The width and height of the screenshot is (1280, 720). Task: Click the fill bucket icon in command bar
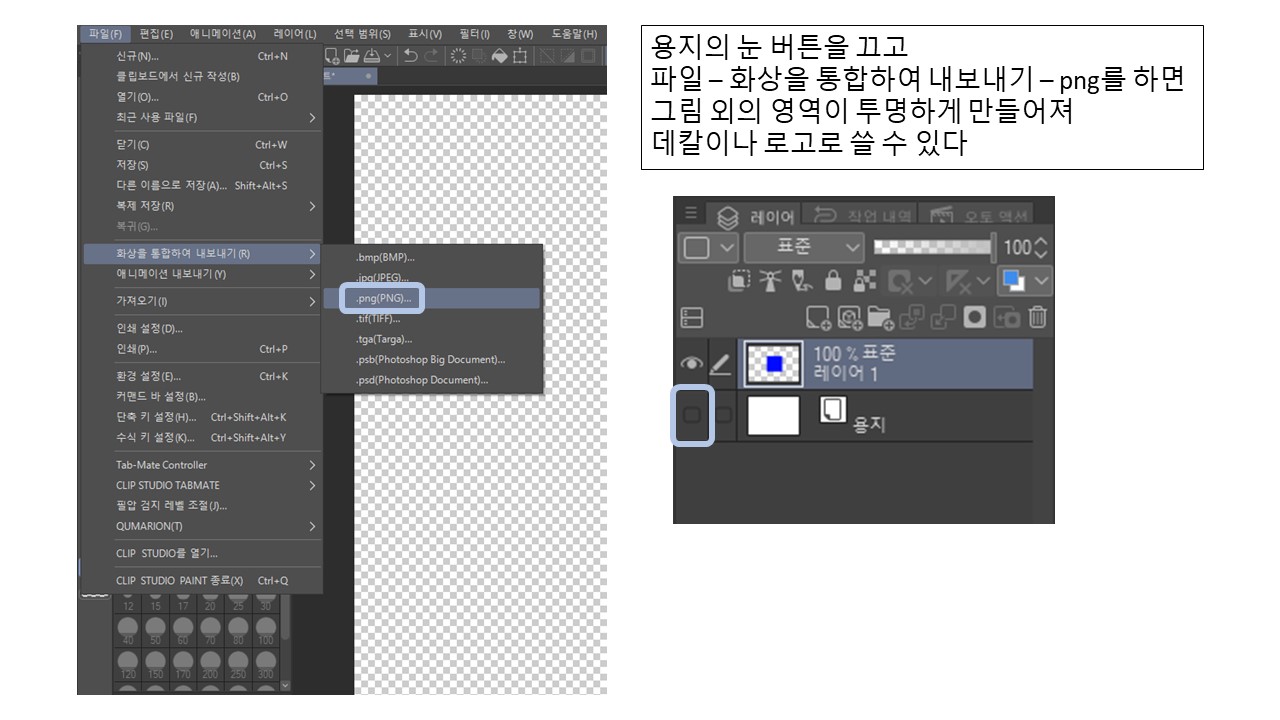tap(500, 56)
